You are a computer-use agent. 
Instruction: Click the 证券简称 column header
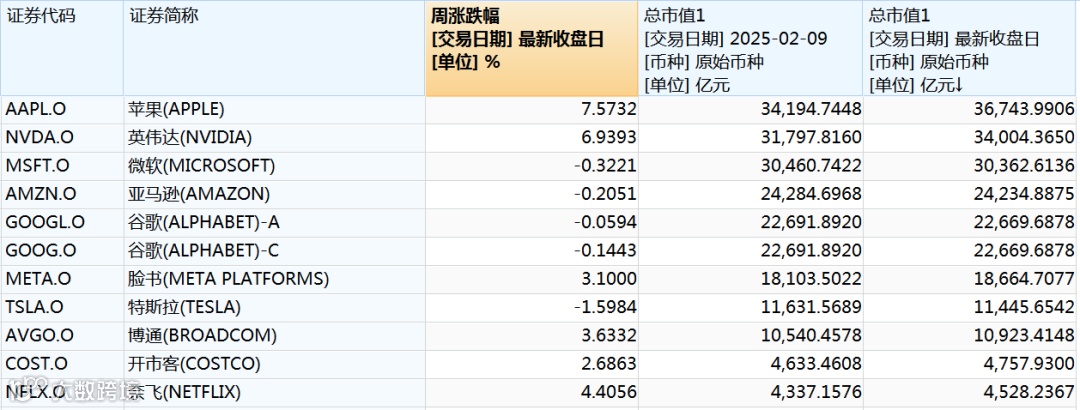(x=274, y=48)
